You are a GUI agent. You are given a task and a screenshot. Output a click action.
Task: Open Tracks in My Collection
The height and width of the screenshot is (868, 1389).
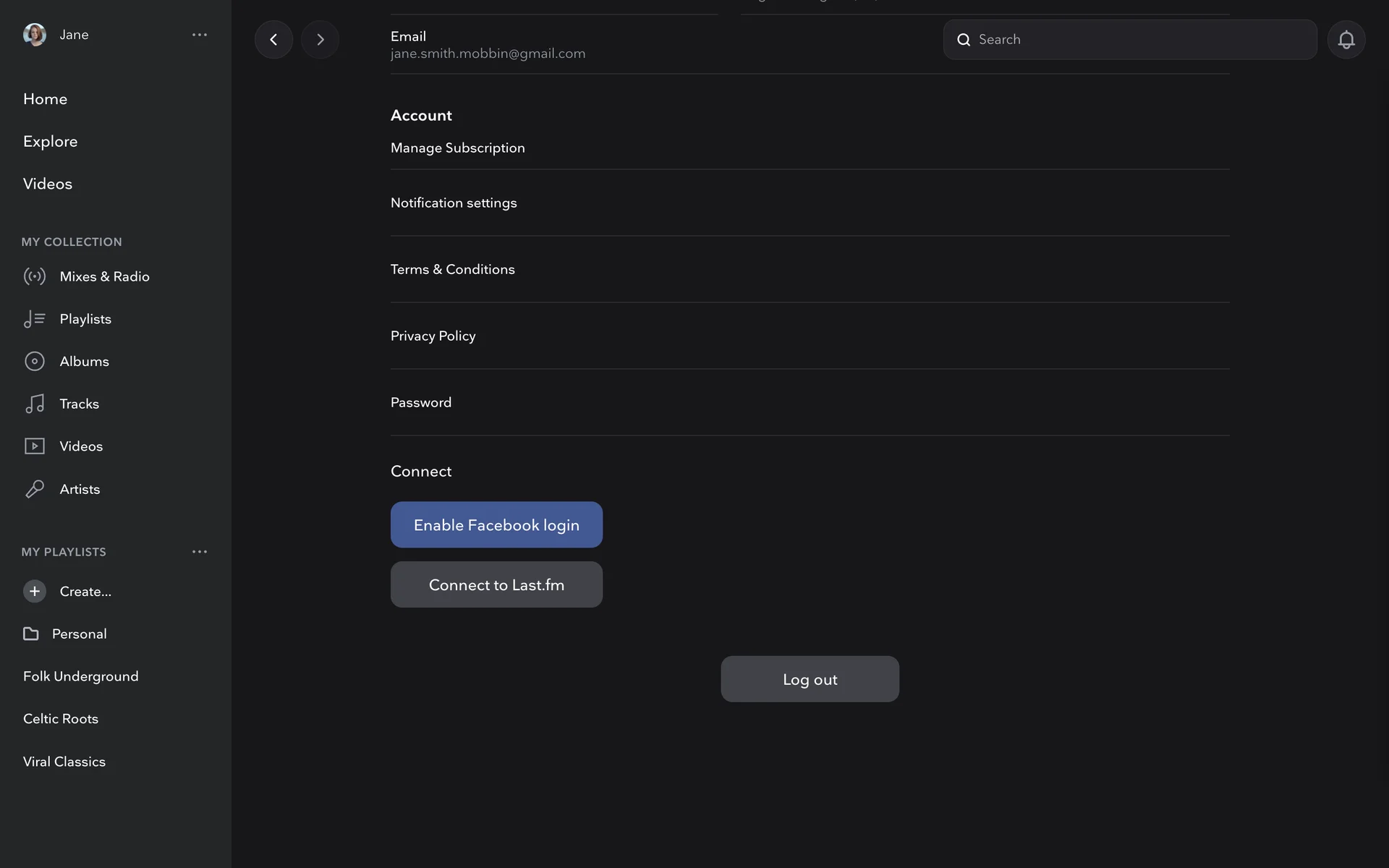79,404
